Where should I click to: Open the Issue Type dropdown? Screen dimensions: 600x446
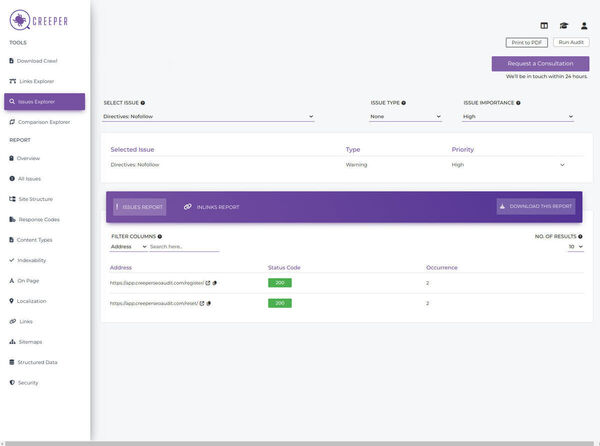click(x=405, y=116)
